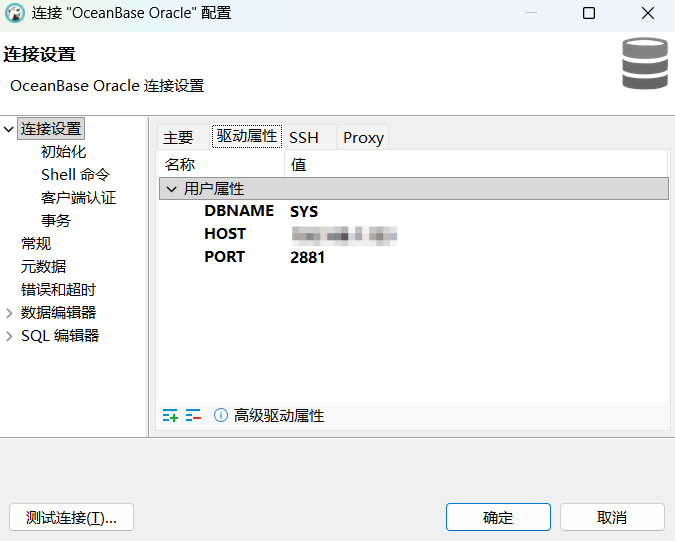Collapse the 用户属性 group
The height and width of the screenshot is (541, 675).
171,189
